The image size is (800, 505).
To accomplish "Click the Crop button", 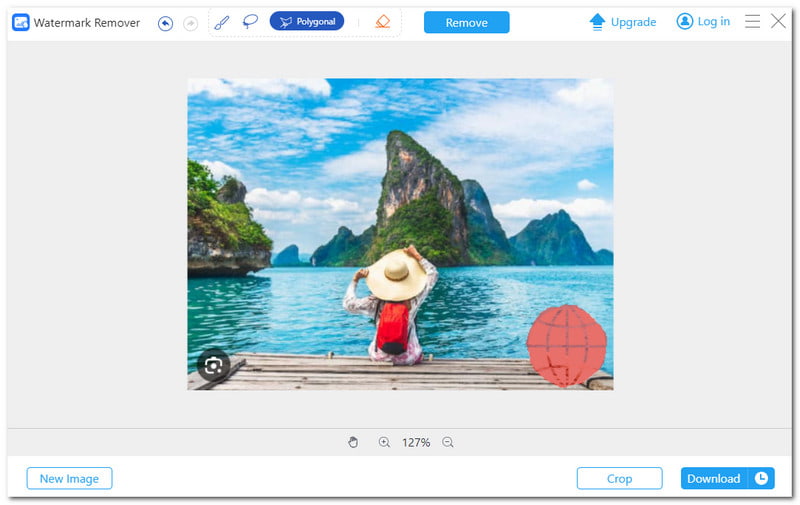I will pos(619,479).
